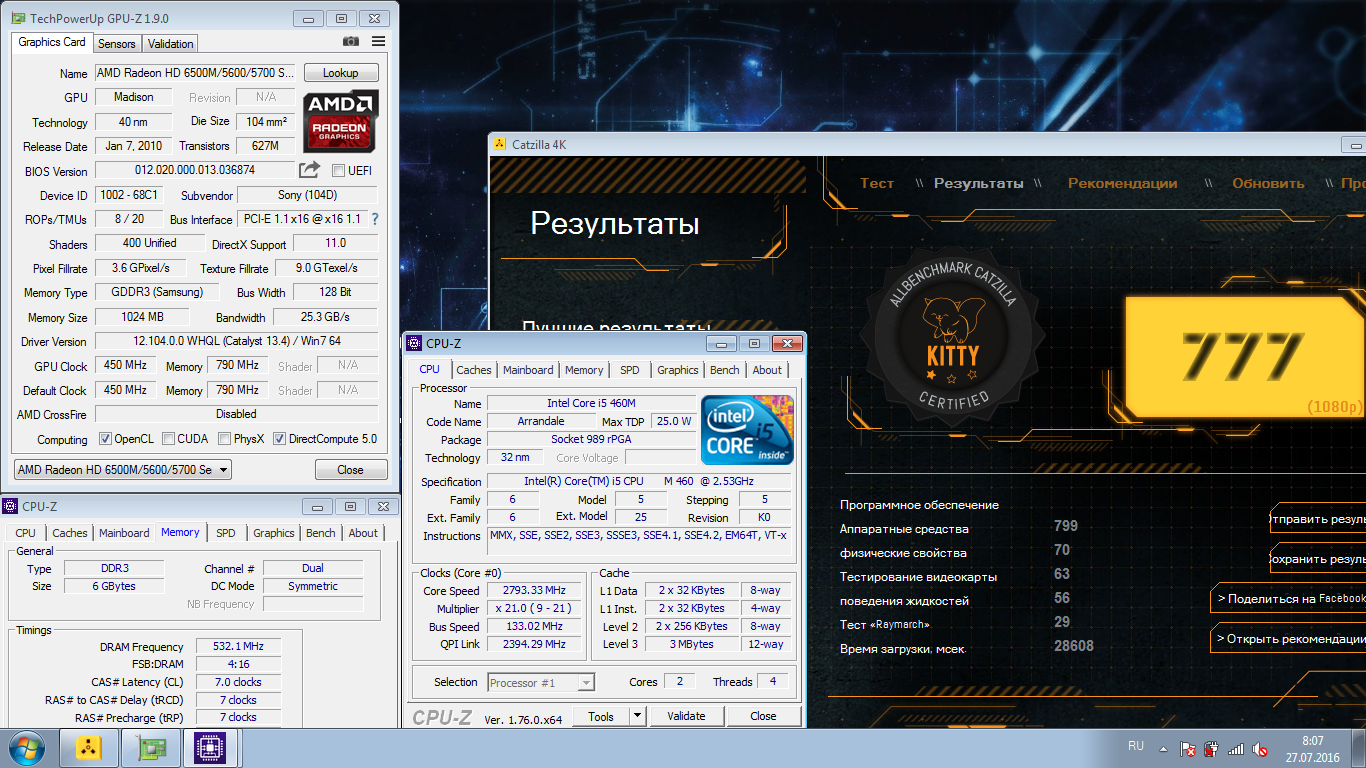Click the Driver Version value field
Image resolution: width=1366 pixels, height=768 pixels.
(237, 341)
